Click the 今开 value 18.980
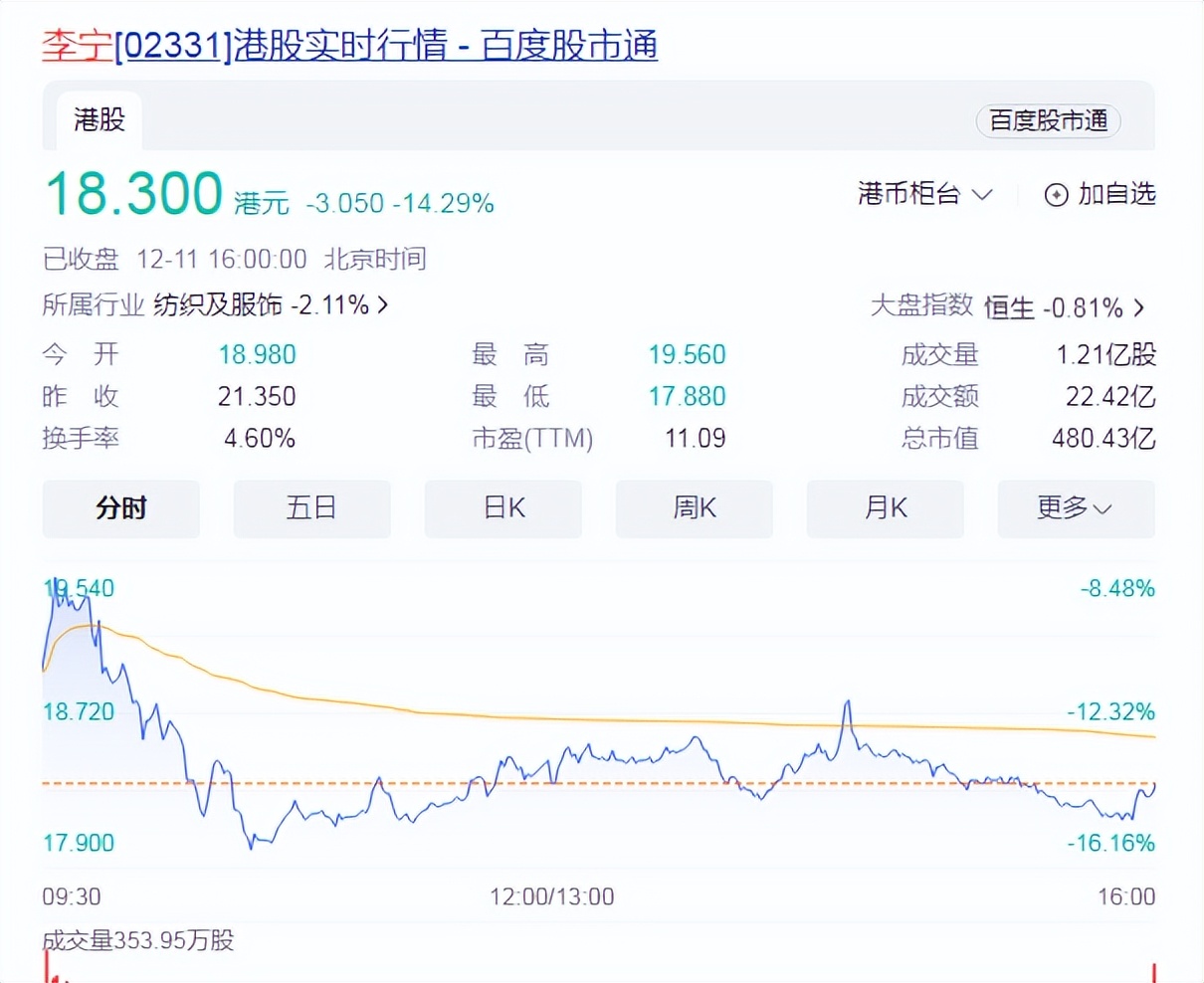The height and width of the screenshot is (983, 1204). 258,354
